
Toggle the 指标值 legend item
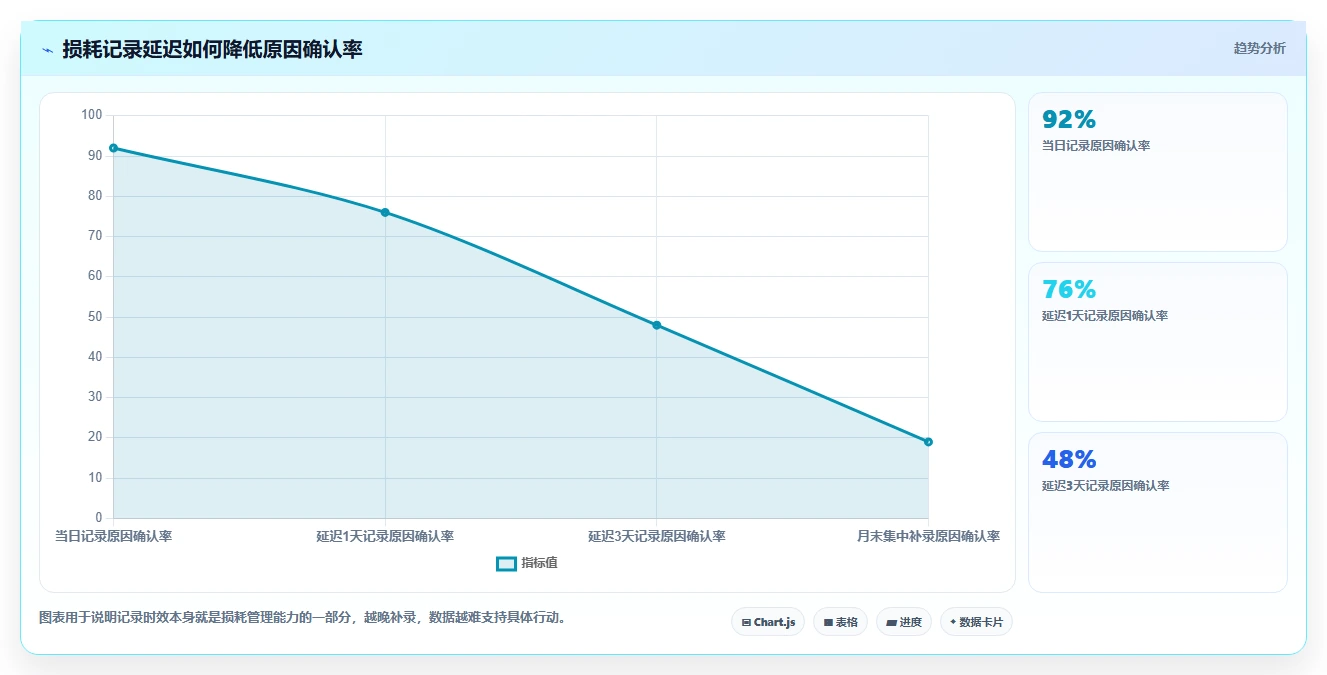527,563
